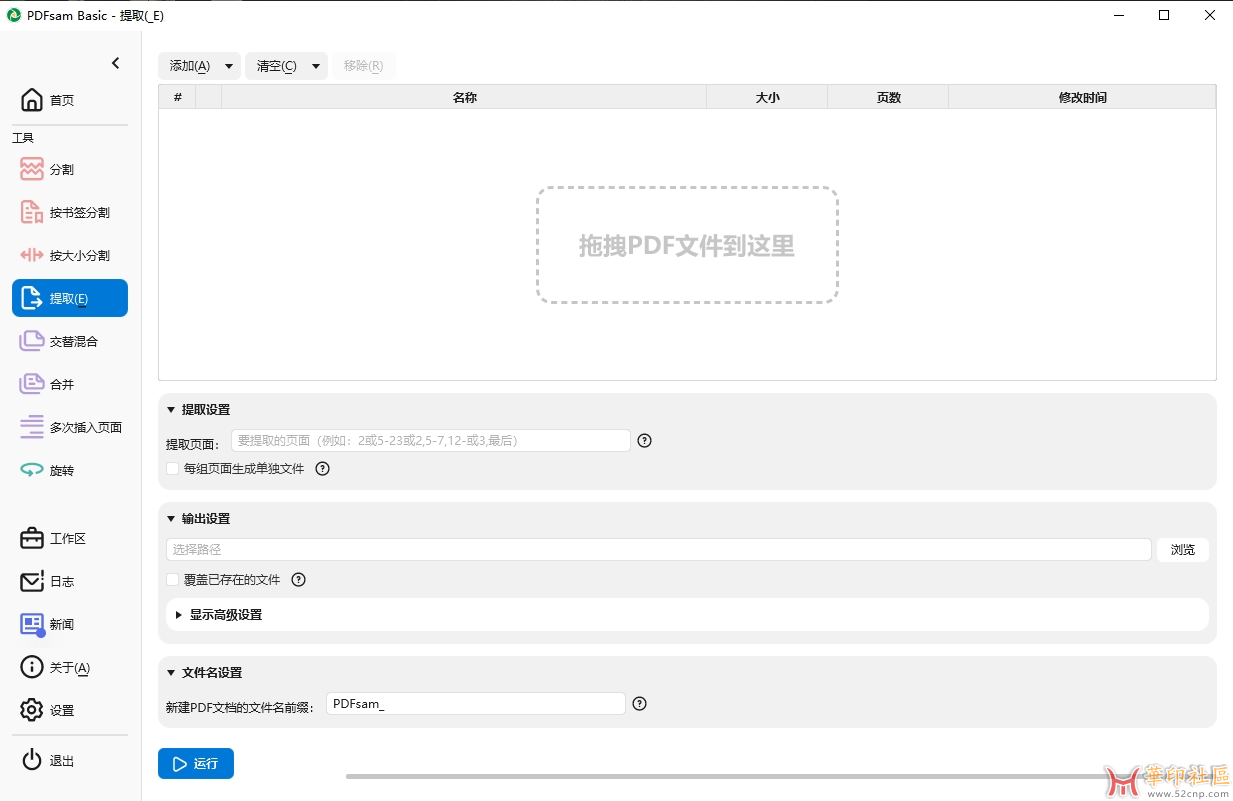Open the 工作区 workspace icon
The width and height of the screenshot is (1233, 801).
(x=32, y=538)
